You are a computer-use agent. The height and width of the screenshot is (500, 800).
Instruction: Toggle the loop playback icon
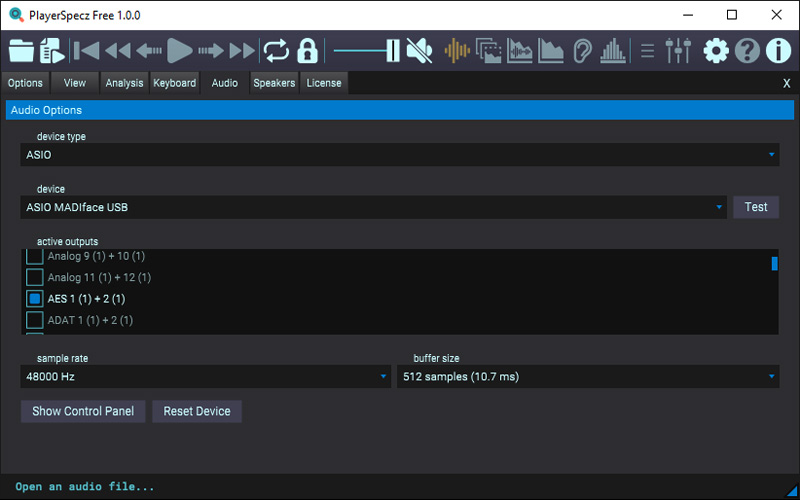coord(276,50)
